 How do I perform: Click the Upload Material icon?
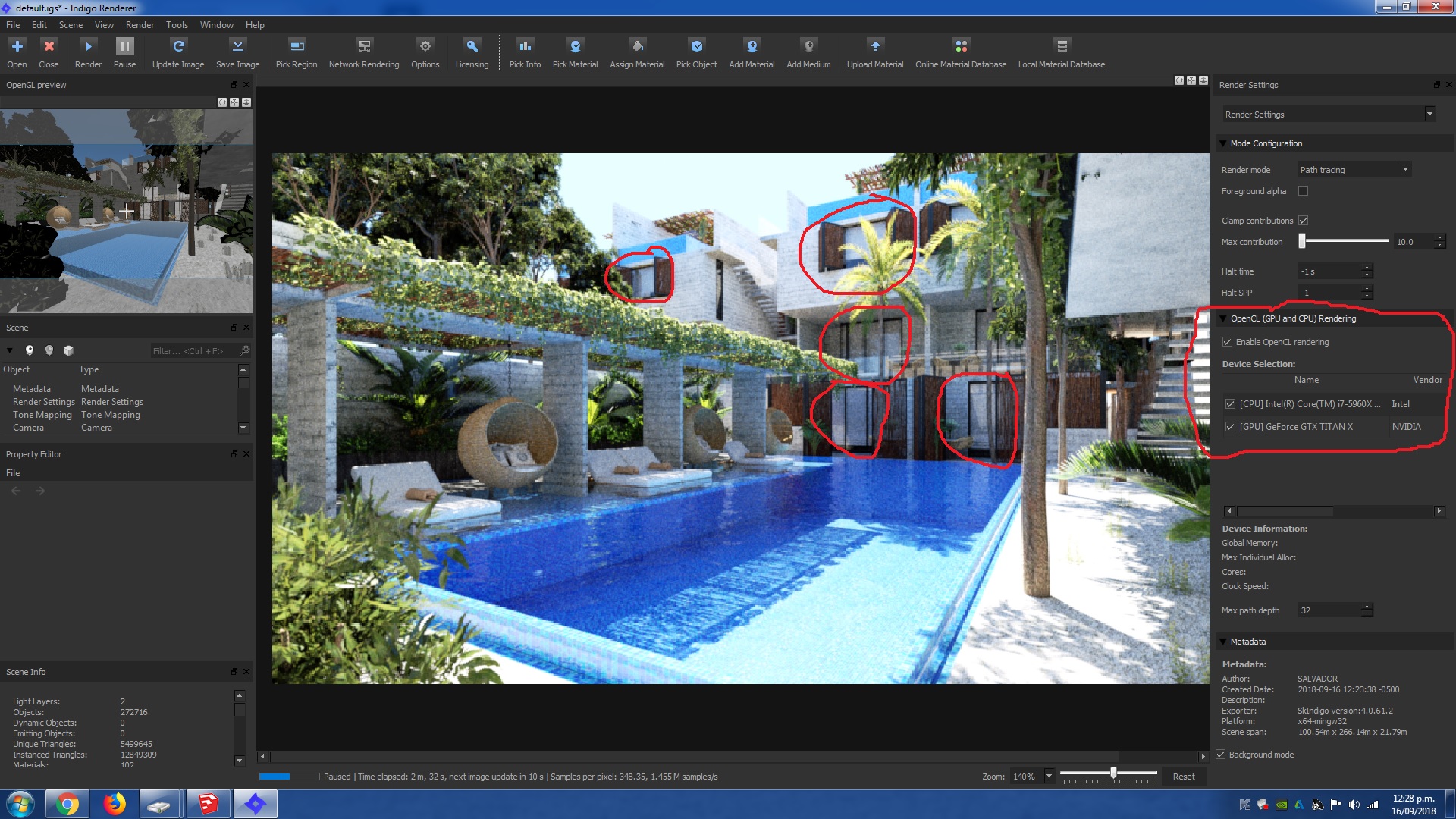[x=875, y=47]
